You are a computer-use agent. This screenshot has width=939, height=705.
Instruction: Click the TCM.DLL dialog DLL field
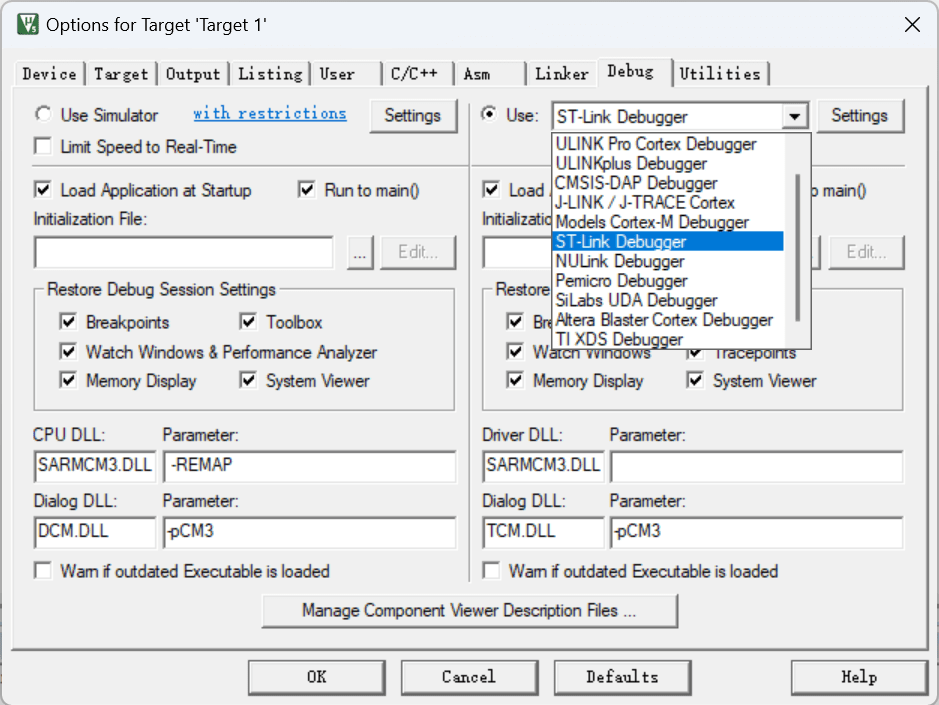point(543,532)
